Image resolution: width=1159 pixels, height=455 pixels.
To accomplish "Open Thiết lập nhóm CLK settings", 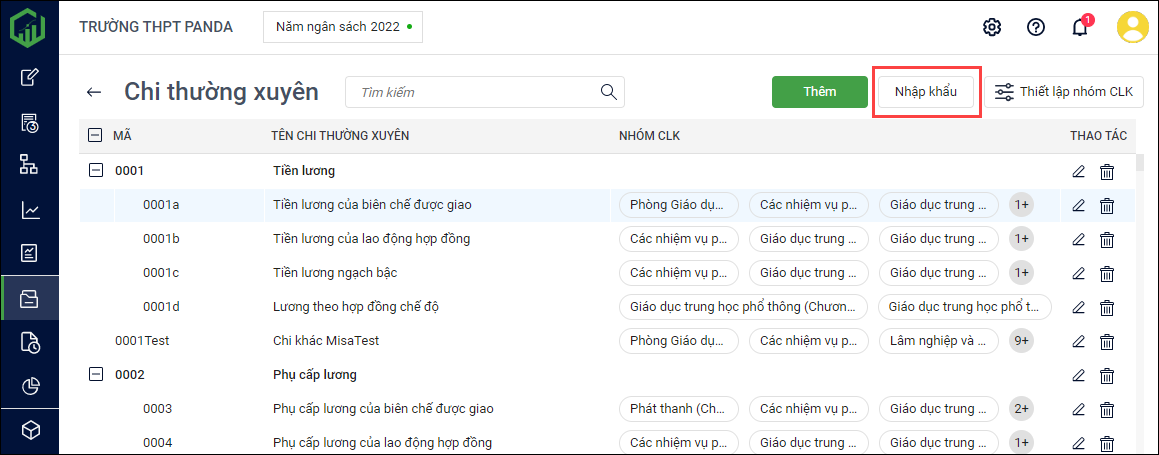I will (x=1064, y=92).
